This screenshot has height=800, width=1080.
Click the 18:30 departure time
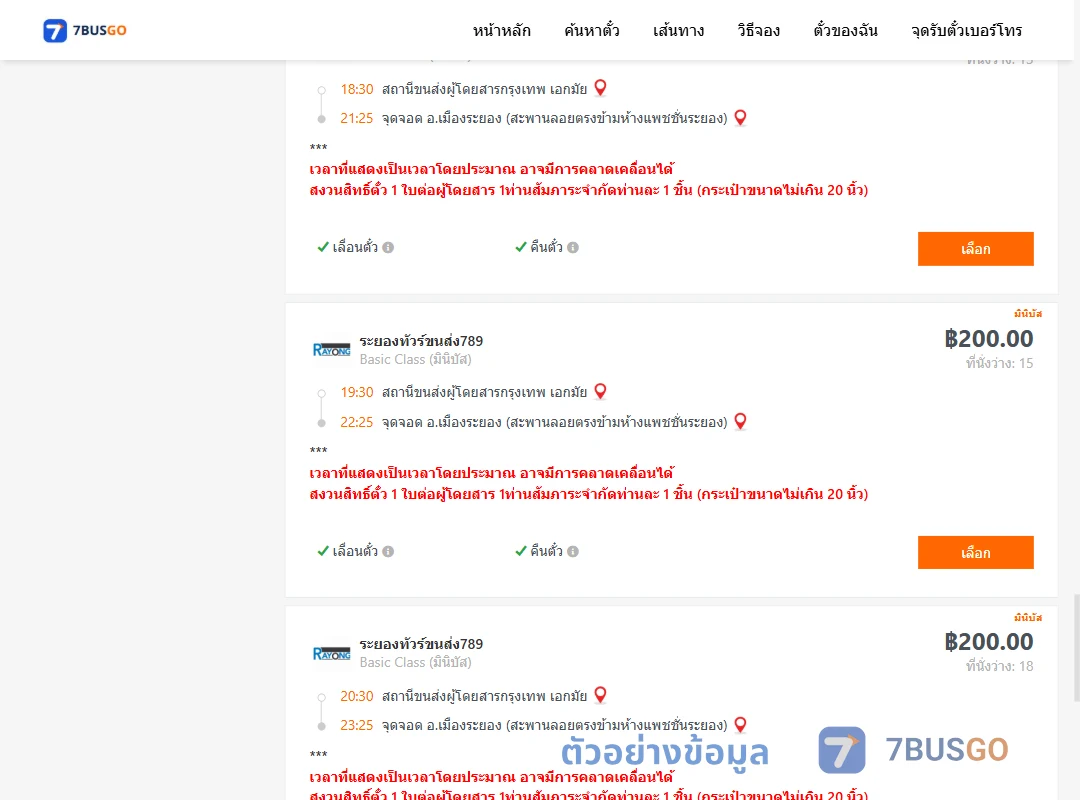coord(357,90)
